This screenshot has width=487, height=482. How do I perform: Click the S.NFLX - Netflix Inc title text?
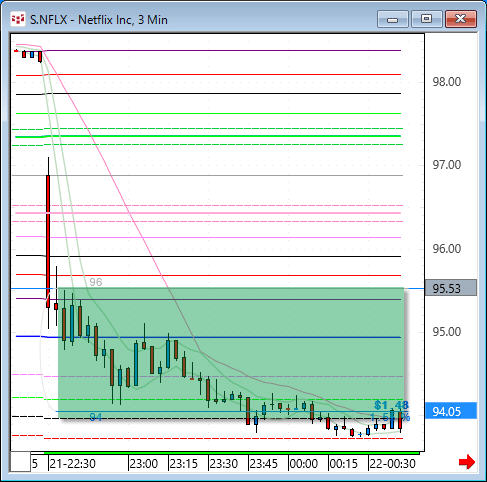(99, 20)
